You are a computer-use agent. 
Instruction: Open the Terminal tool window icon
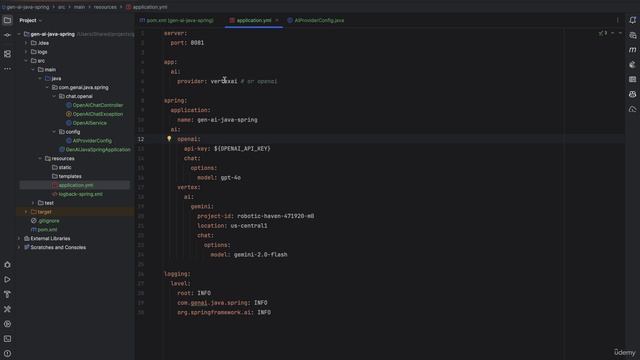coord(7,338)
